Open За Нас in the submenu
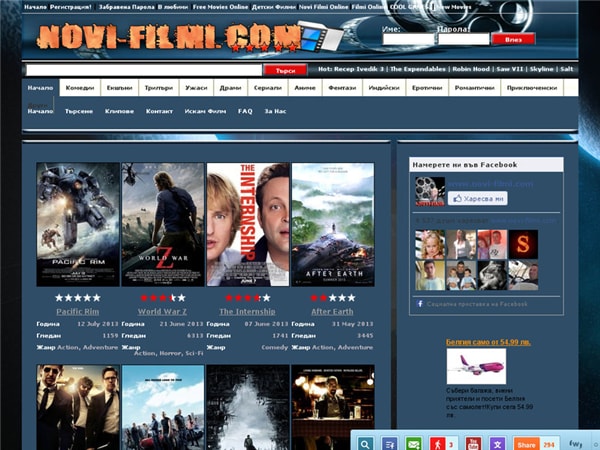 pyautogui.click(x=275, y=111)
